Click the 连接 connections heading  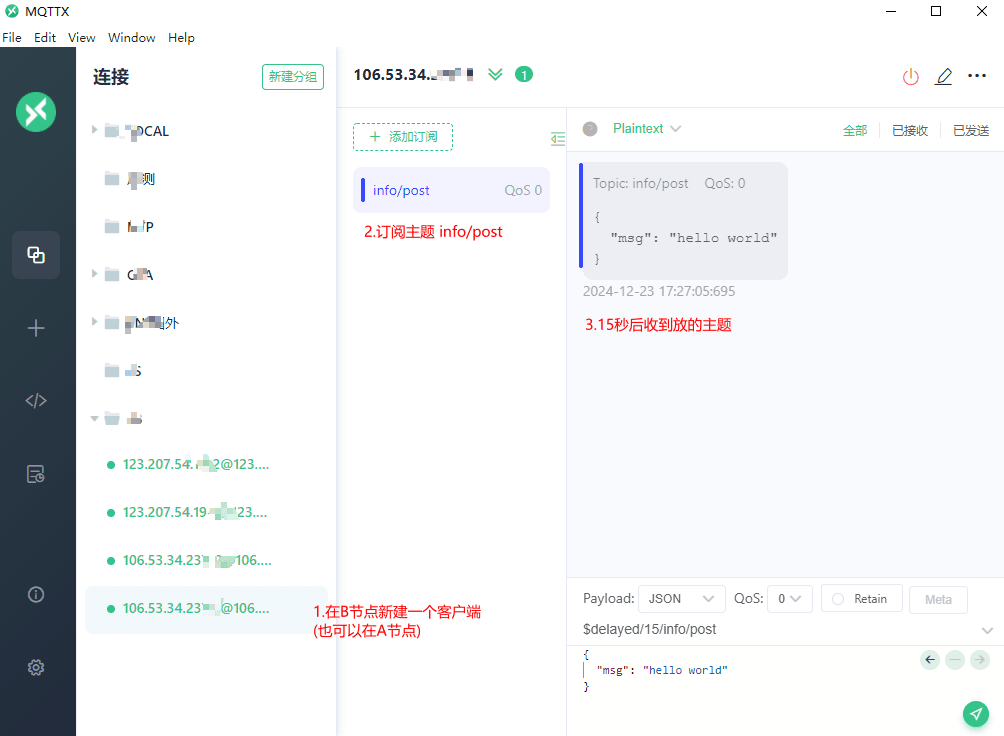coord(111,77)
